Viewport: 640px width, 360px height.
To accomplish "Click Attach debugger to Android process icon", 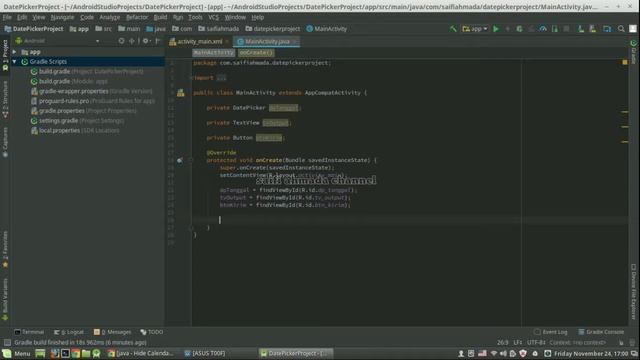I will pos(555,29).
